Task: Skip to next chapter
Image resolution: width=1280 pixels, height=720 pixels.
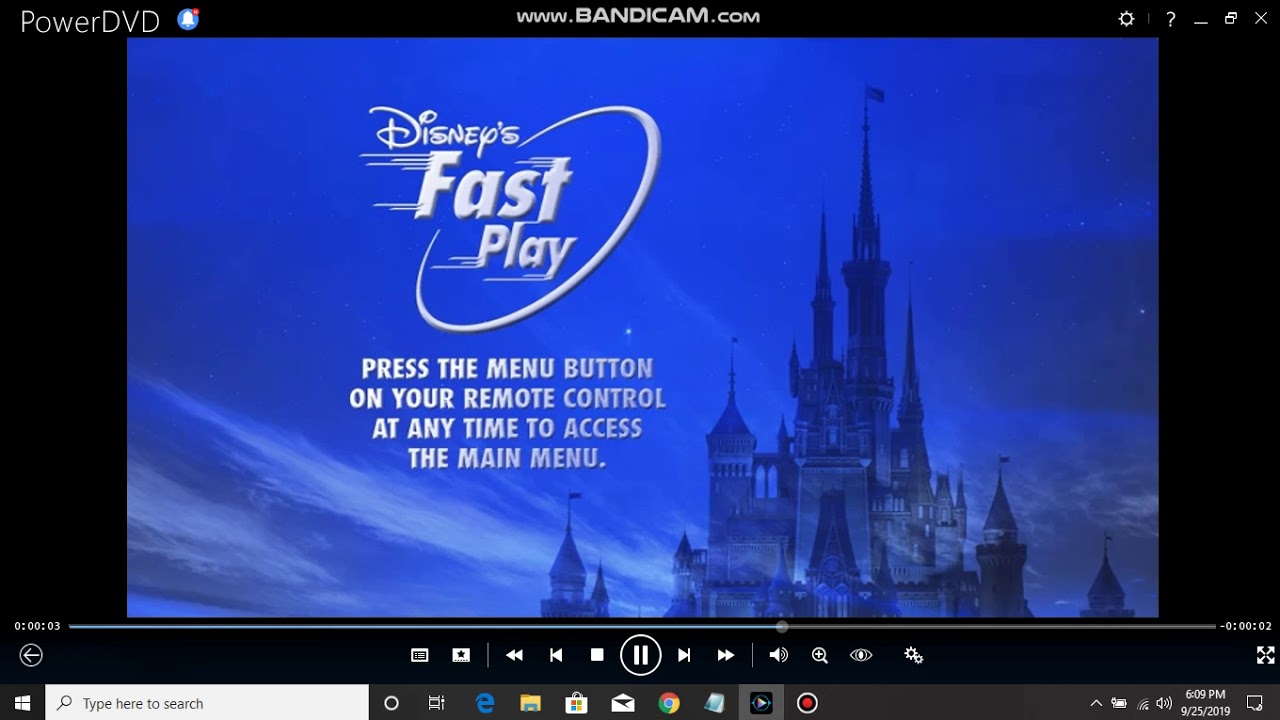Action: [x=684, y=655]
